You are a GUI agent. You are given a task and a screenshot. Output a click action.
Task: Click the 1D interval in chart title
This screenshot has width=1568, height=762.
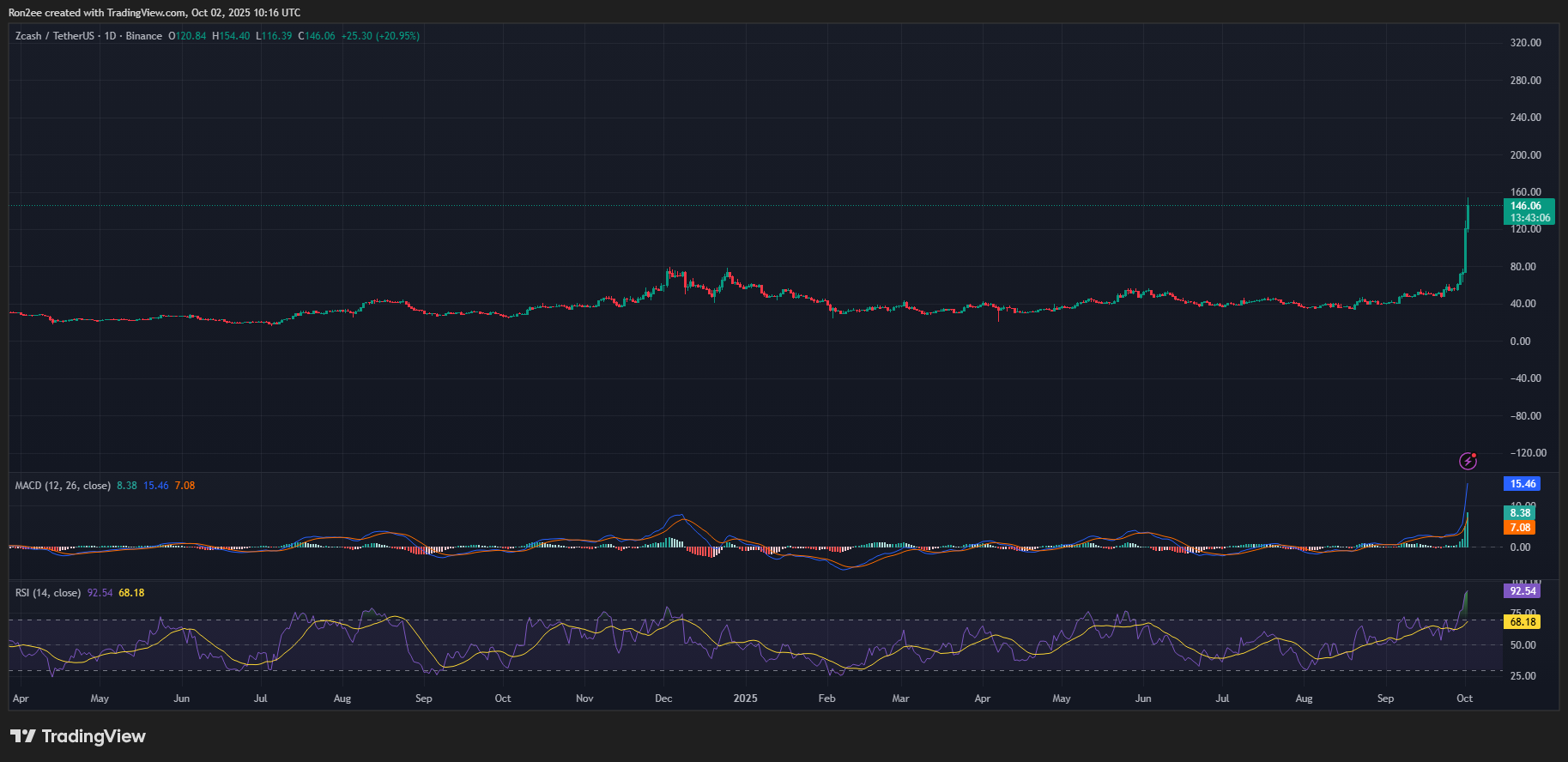click(110, 36)
